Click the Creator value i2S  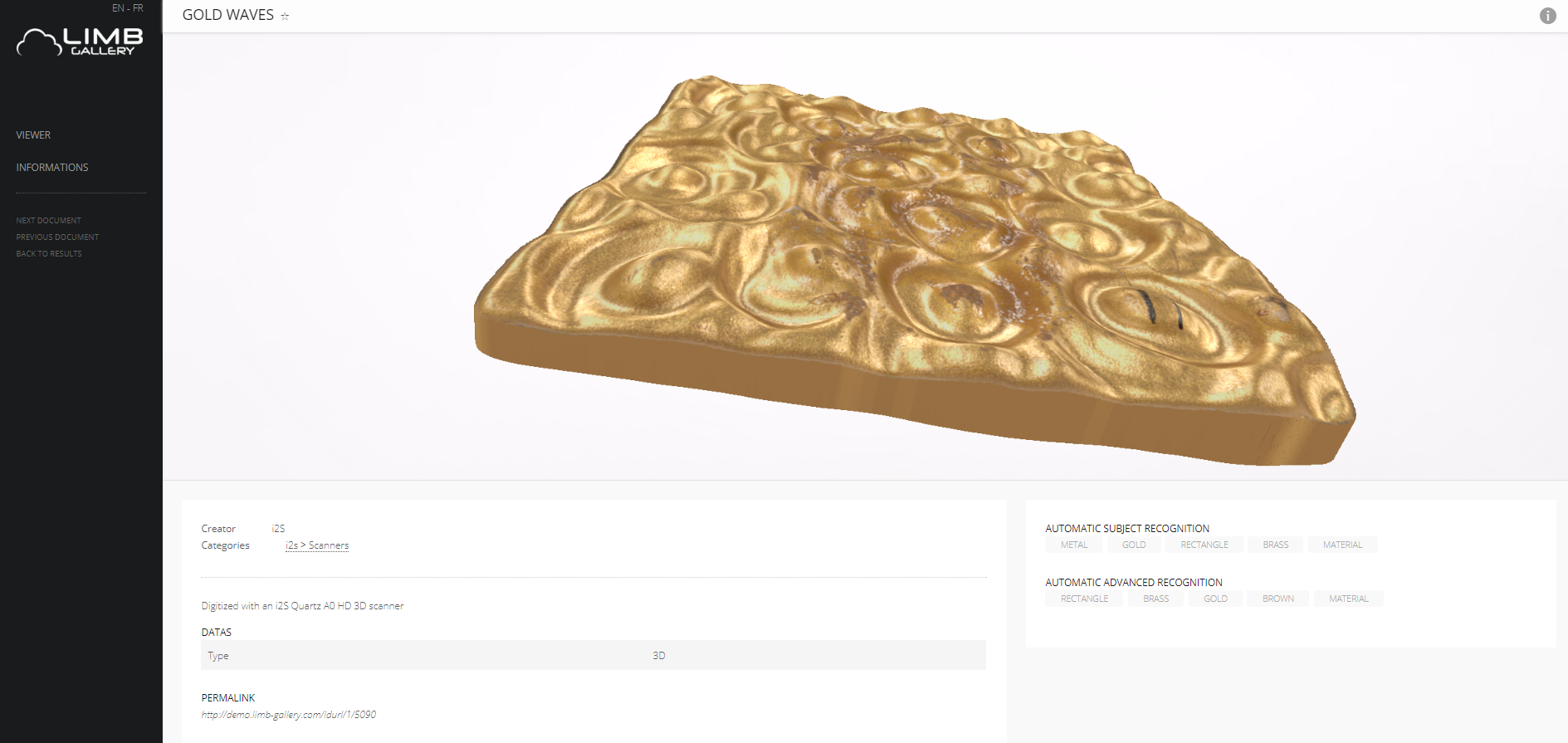278,529
